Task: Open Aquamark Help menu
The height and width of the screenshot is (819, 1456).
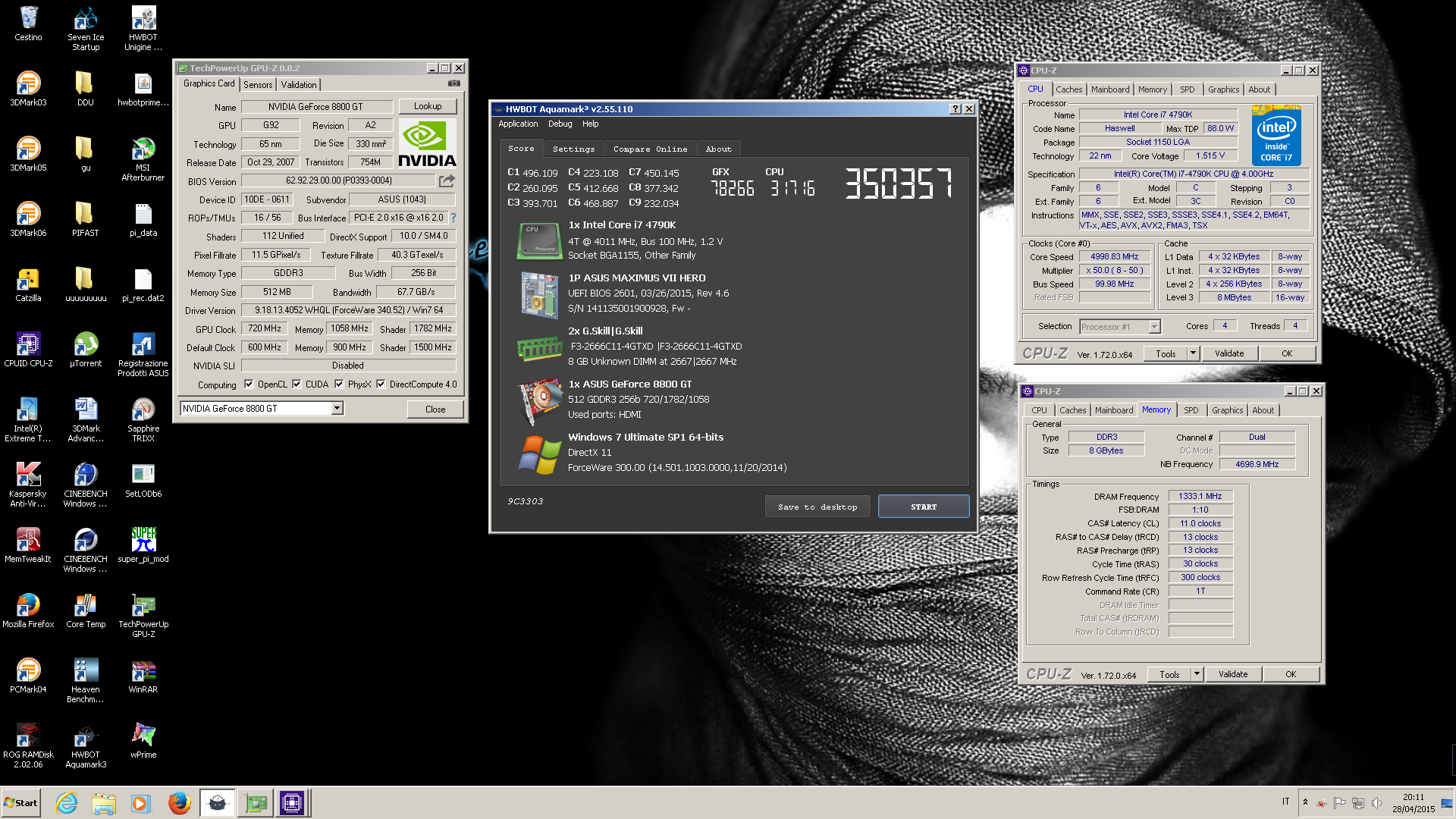Action: (x=590, y=124)
